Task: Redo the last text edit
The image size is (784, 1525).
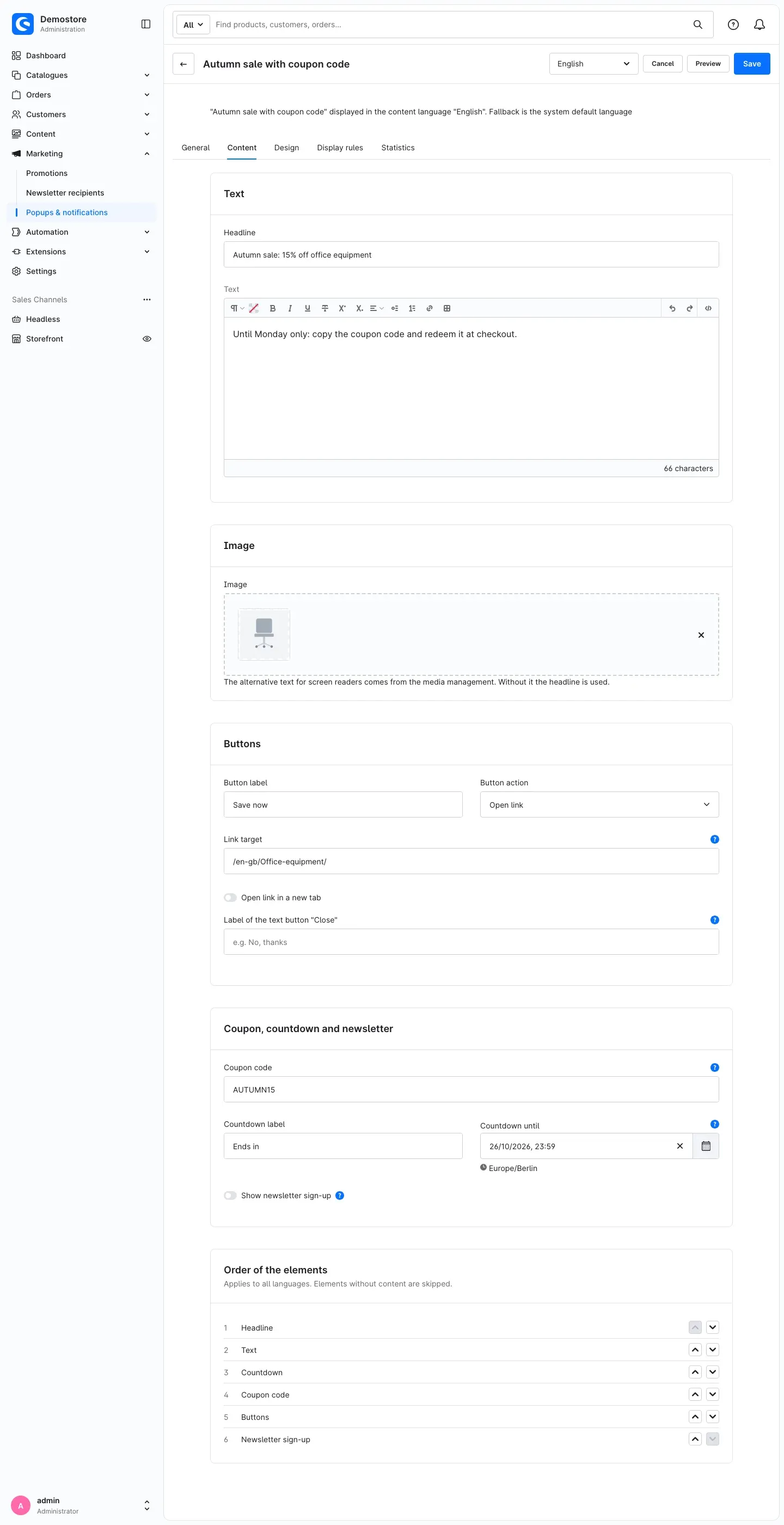Action: (x=689, y=308)
